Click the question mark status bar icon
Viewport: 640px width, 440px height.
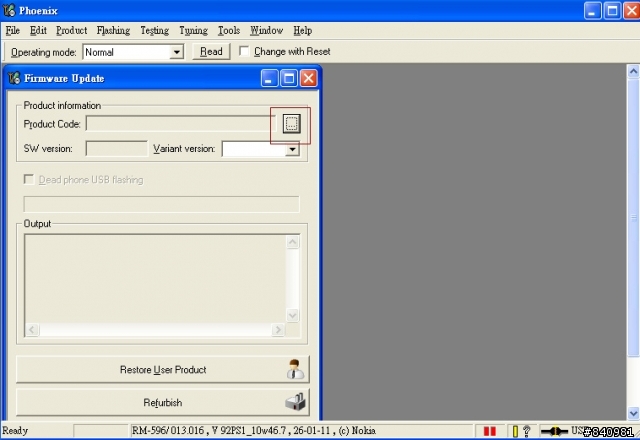[x=527, y=431]
